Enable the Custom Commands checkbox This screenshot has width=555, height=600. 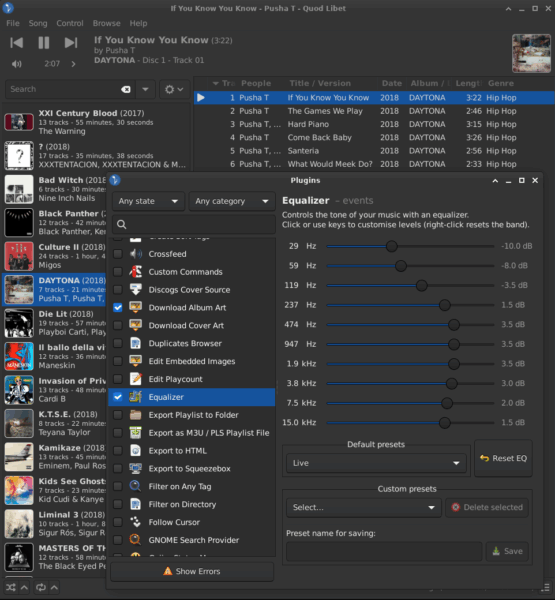[x=118, y=272]
